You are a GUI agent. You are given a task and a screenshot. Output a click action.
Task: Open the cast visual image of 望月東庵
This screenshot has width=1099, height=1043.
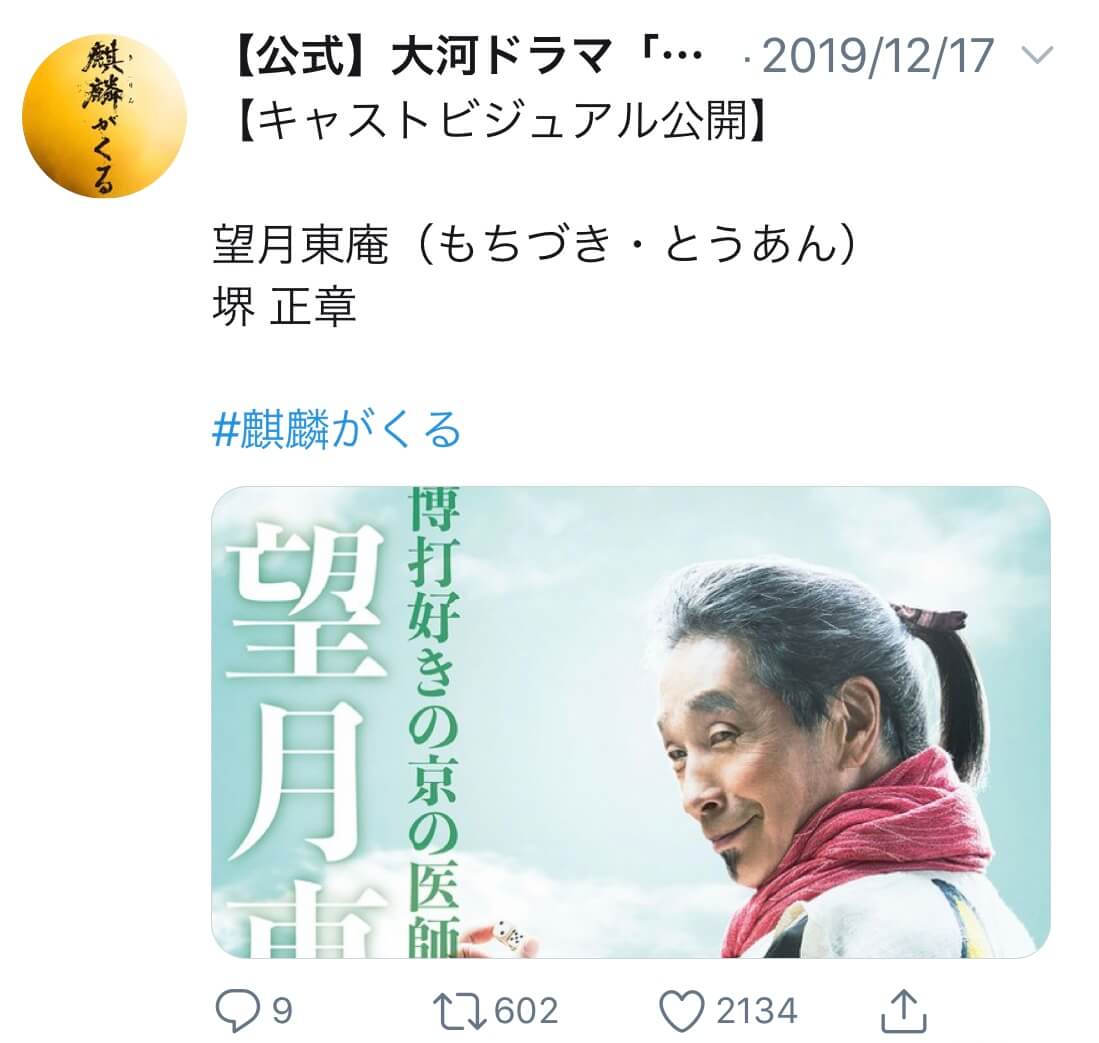630,722
